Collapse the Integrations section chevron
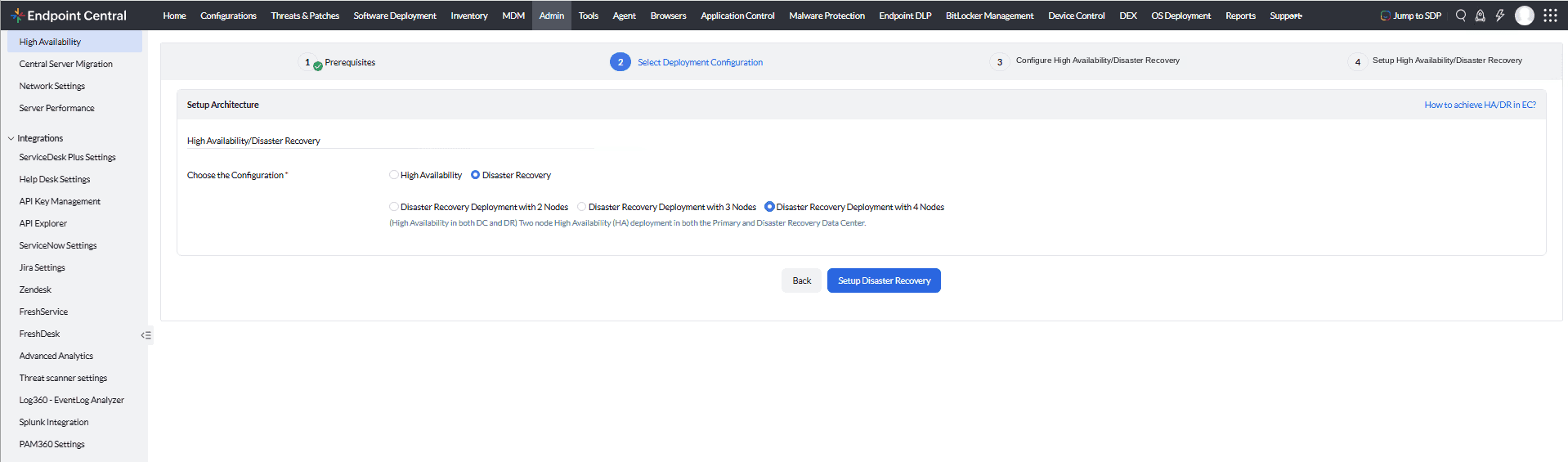 11,139
